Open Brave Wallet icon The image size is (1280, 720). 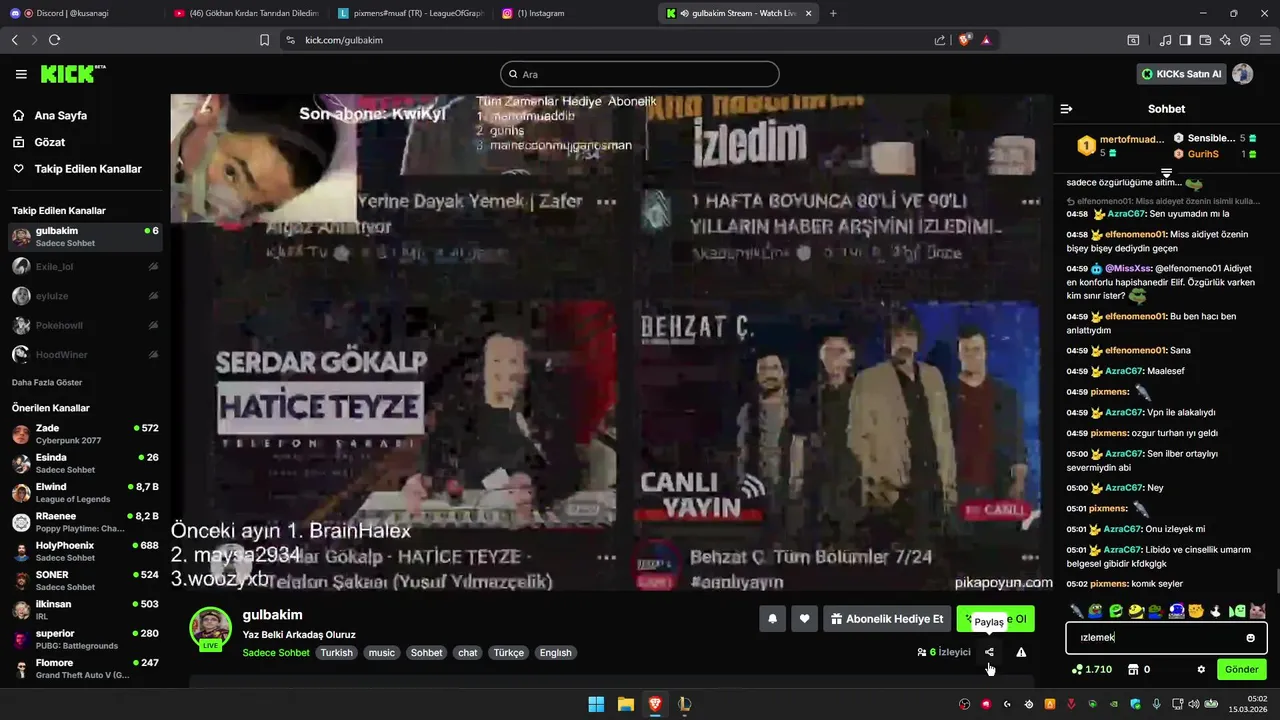[1205, 40]
